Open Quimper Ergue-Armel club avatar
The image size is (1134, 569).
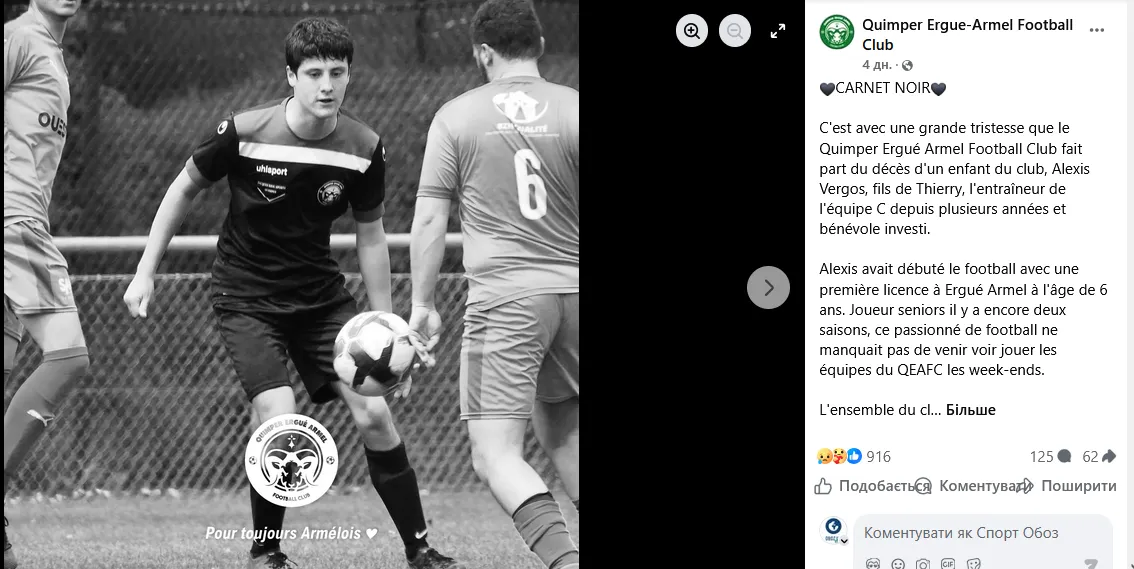click(x=837, y=33)
